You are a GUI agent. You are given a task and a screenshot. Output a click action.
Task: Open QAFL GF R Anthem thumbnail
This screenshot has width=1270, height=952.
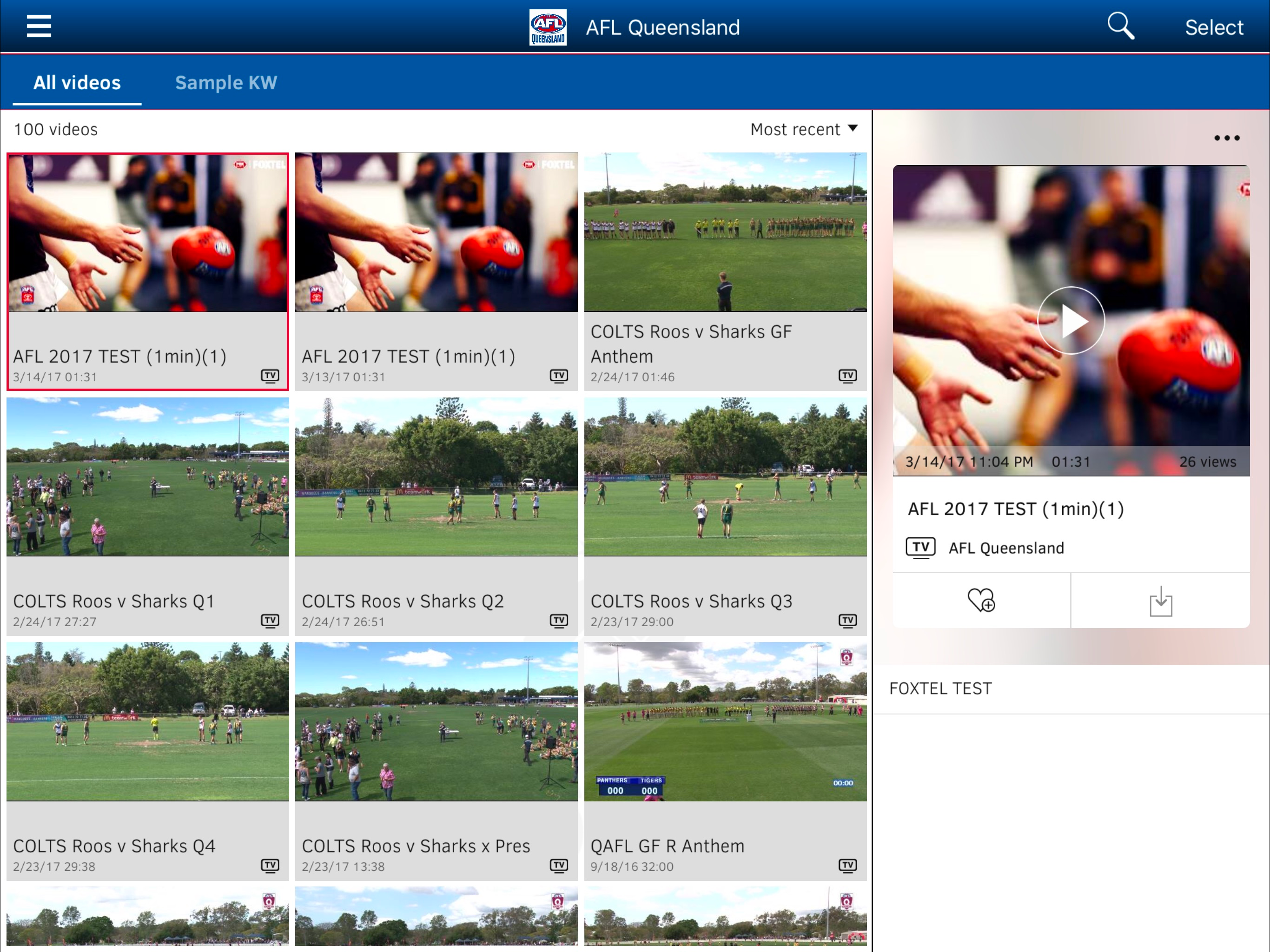click(725, 722)
